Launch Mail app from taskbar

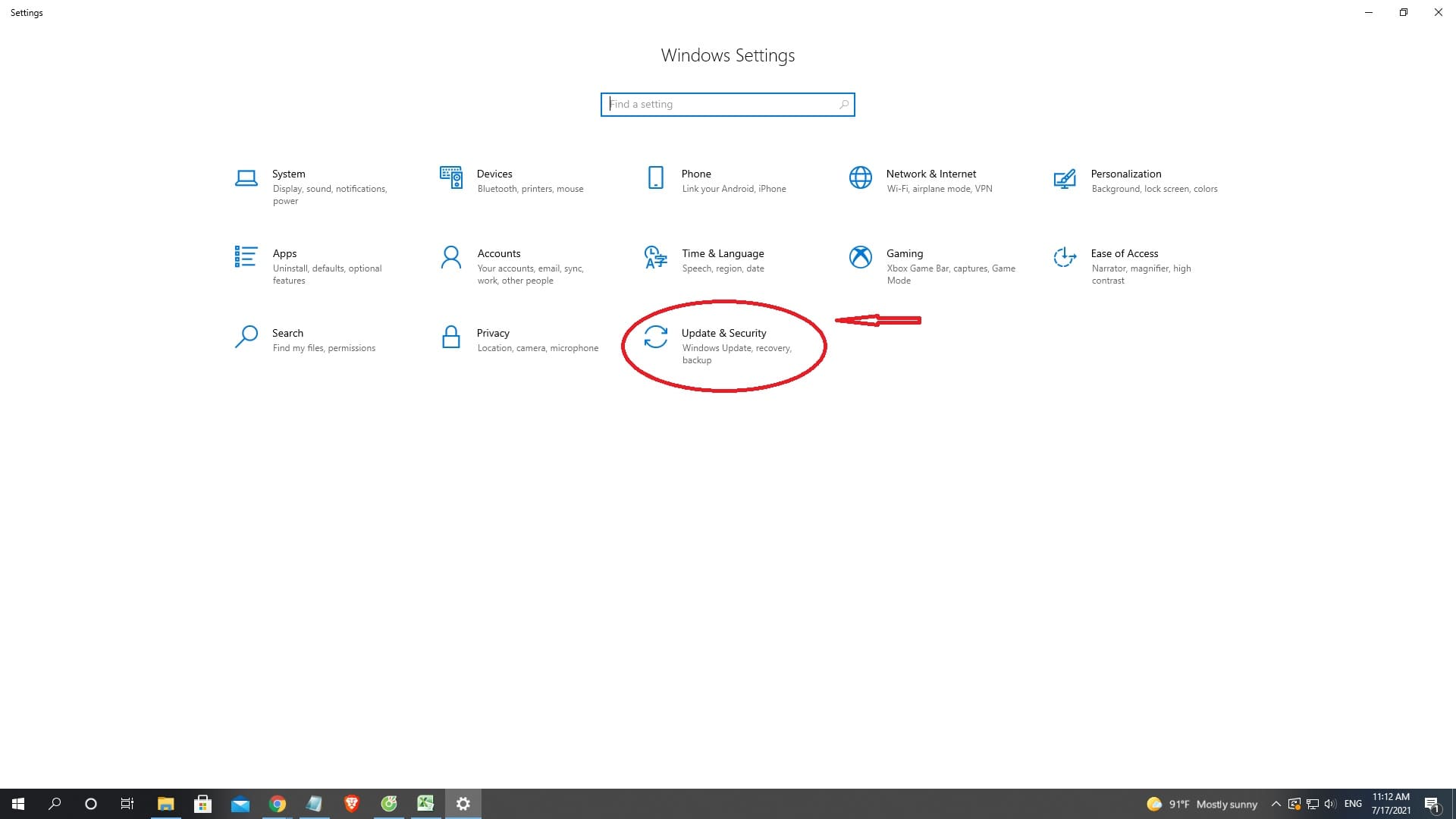[x=240, y=804]
